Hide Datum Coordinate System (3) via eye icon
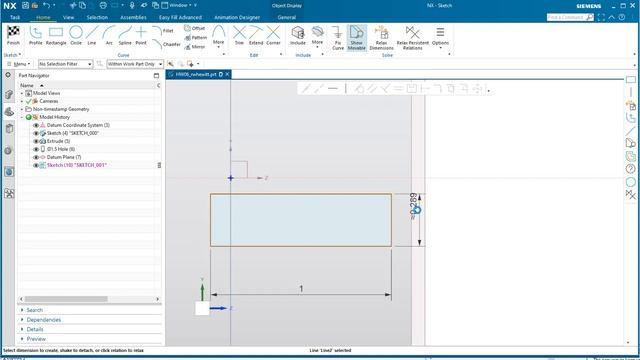640x360 pixels. pyautogui.click(x=36, y=125)
